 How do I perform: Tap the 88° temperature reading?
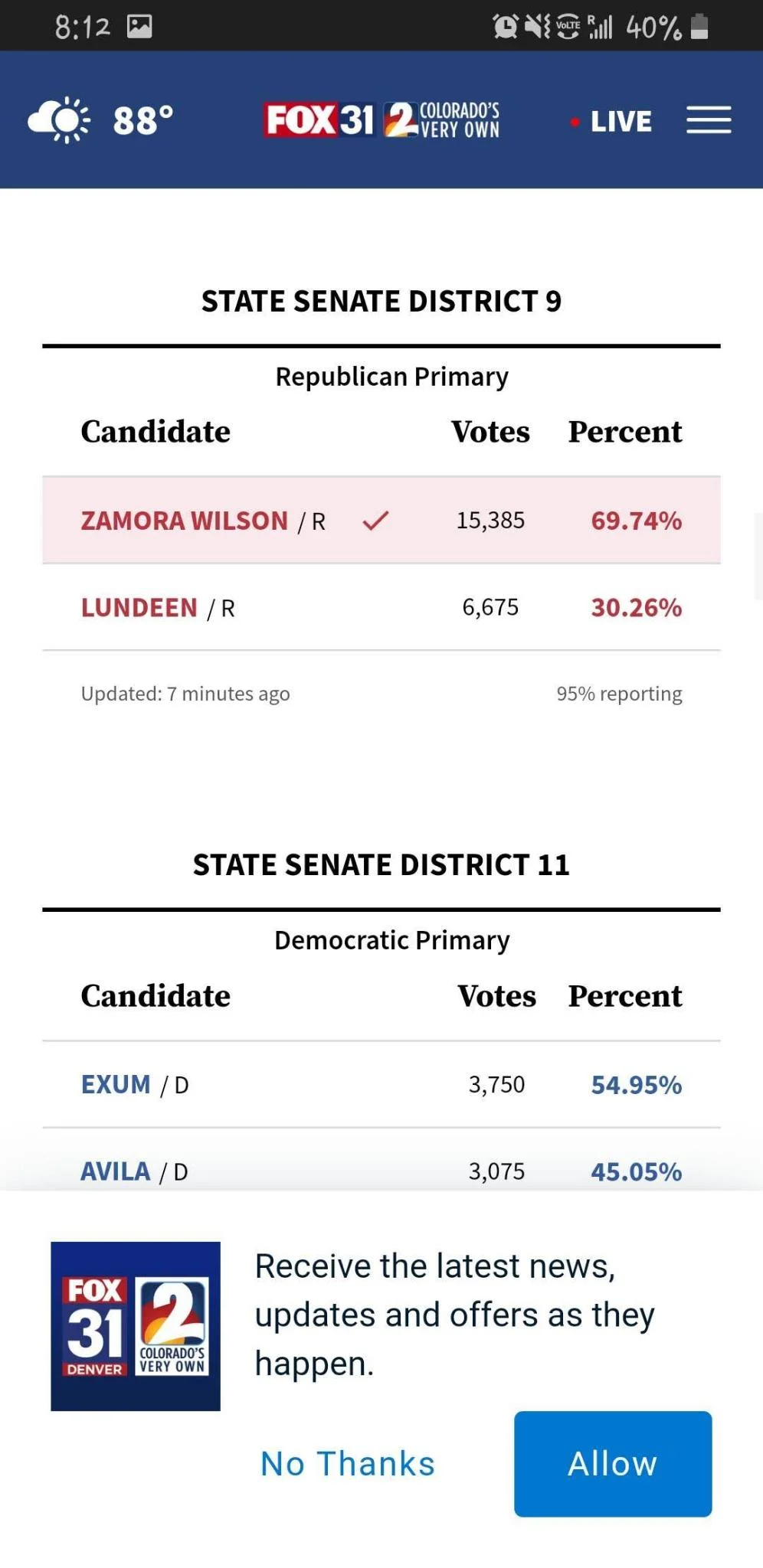pos(143,120)
